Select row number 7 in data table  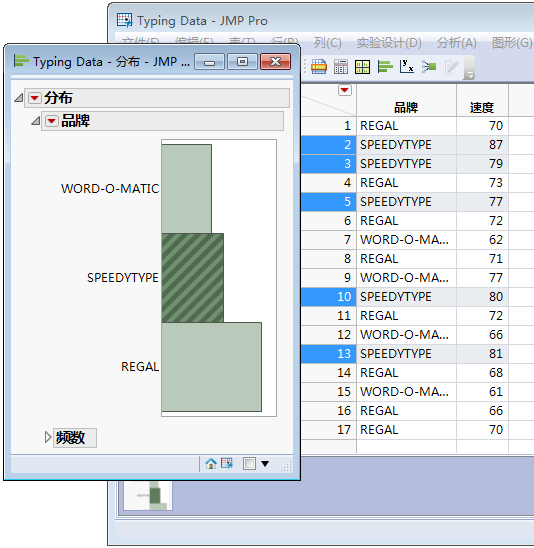click(x=329, y=240)
